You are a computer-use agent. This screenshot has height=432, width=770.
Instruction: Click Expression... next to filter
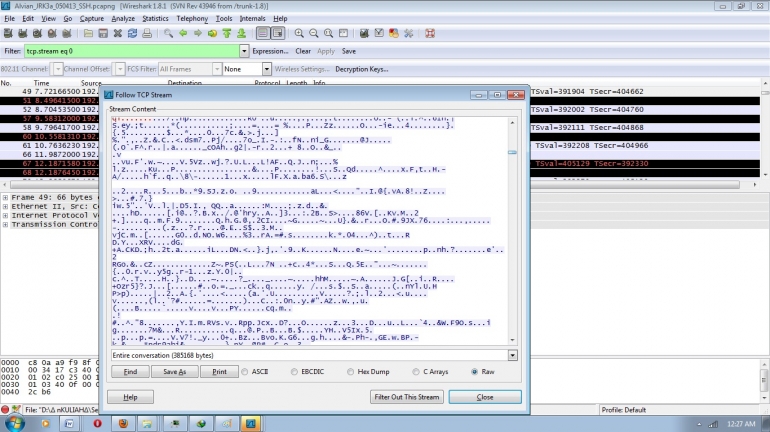tap(270, 51)
